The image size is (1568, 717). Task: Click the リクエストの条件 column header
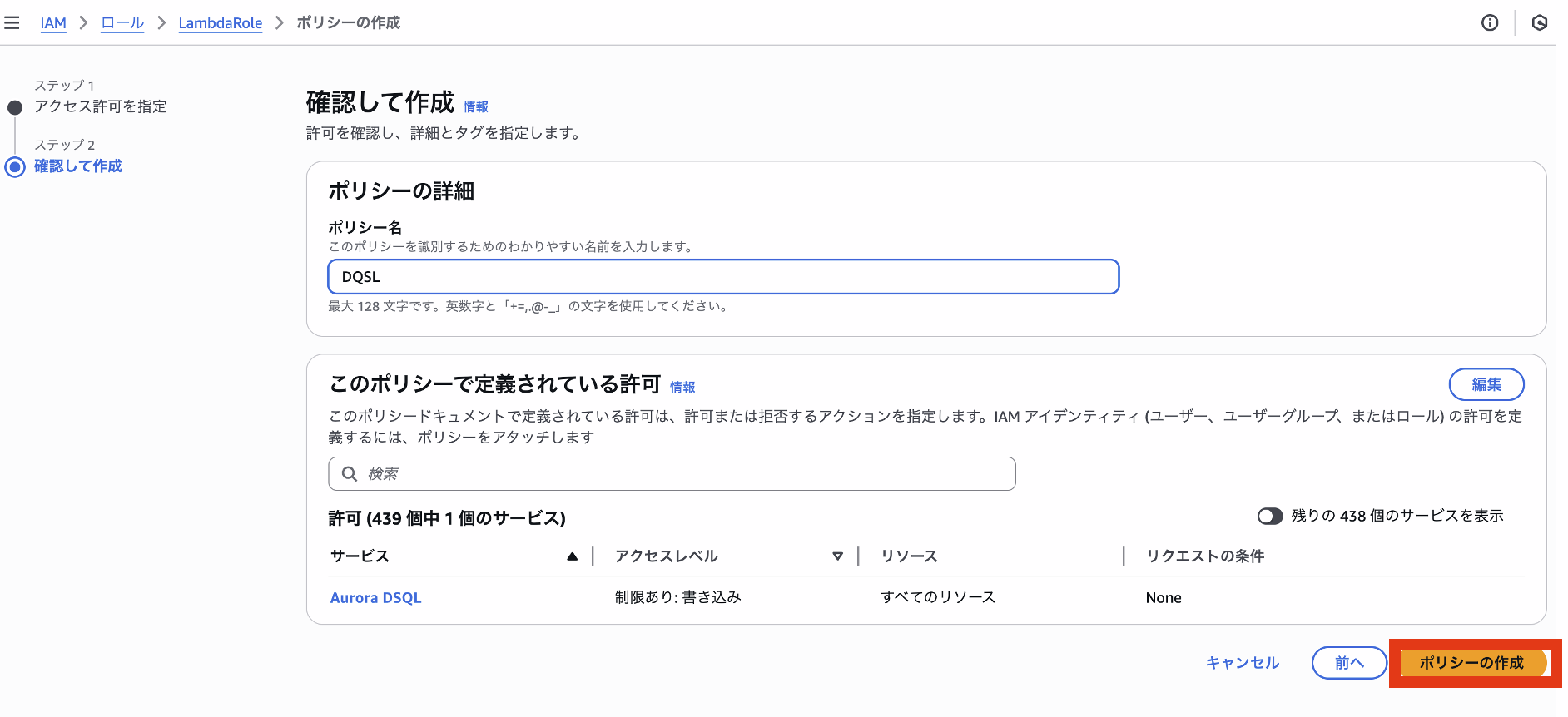[1205, 556]
